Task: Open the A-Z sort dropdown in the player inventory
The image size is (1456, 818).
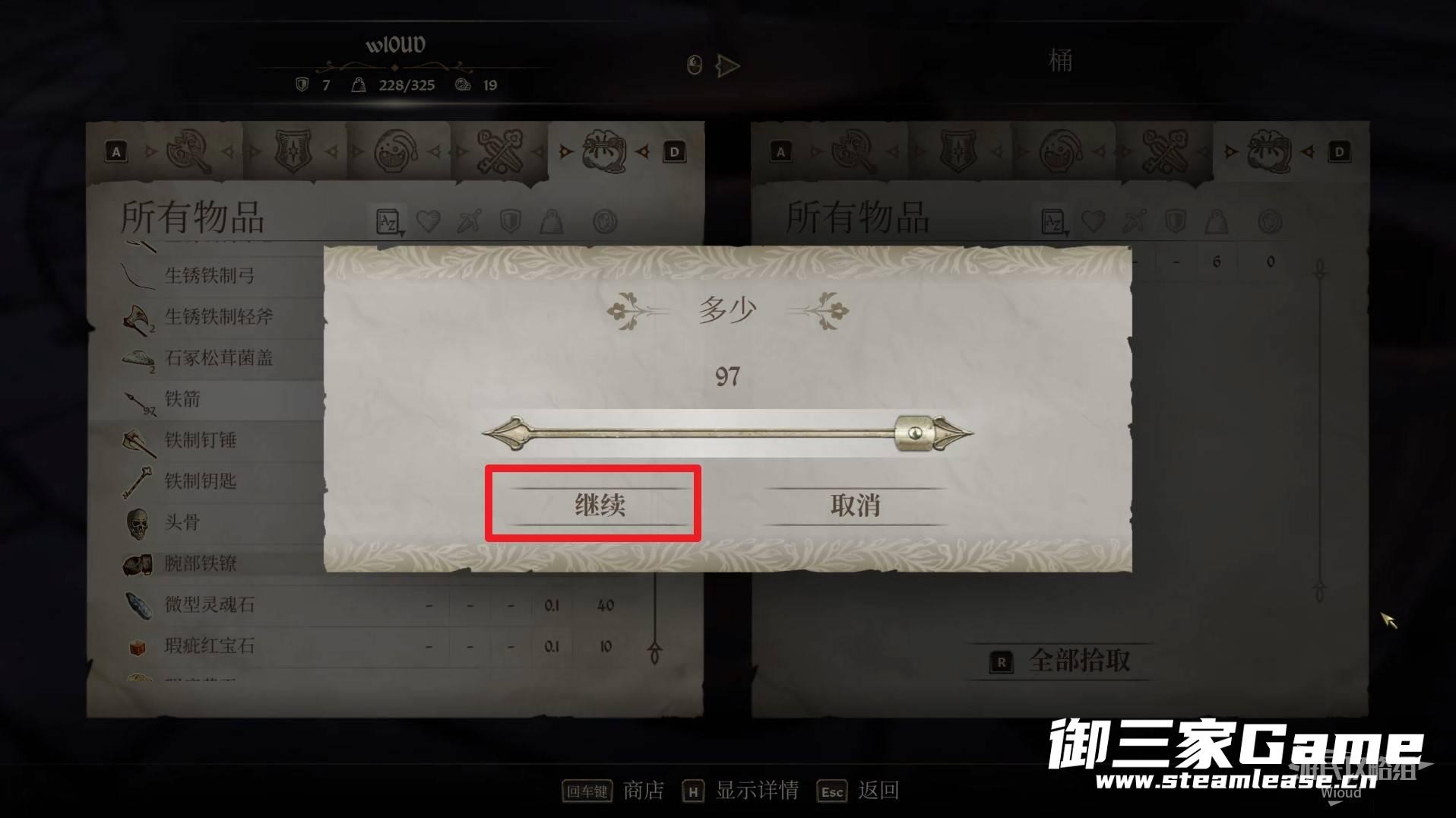Action: point(388,222)
